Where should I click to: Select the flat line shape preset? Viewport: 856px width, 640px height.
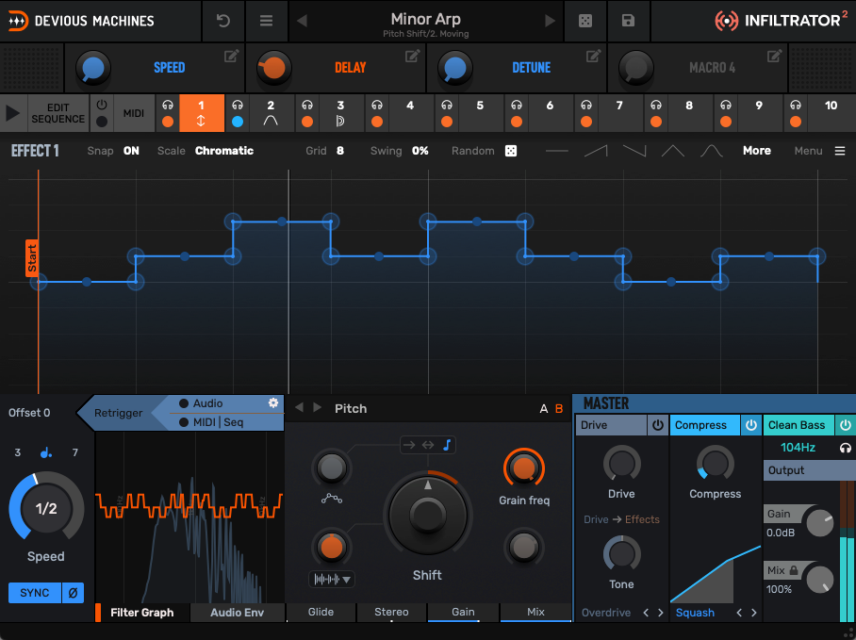click(x=557, y=151)
